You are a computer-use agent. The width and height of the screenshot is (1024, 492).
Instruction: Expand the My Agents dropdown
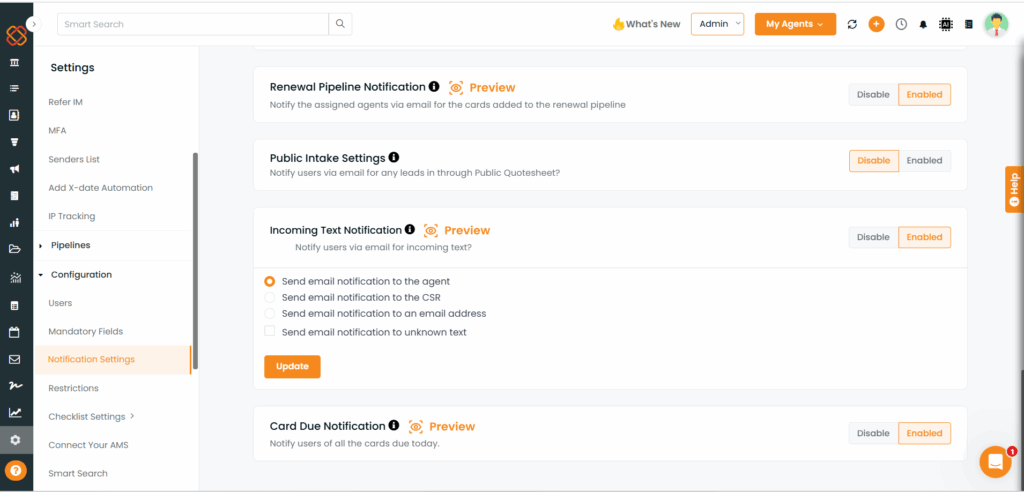[x=795, y=24]
